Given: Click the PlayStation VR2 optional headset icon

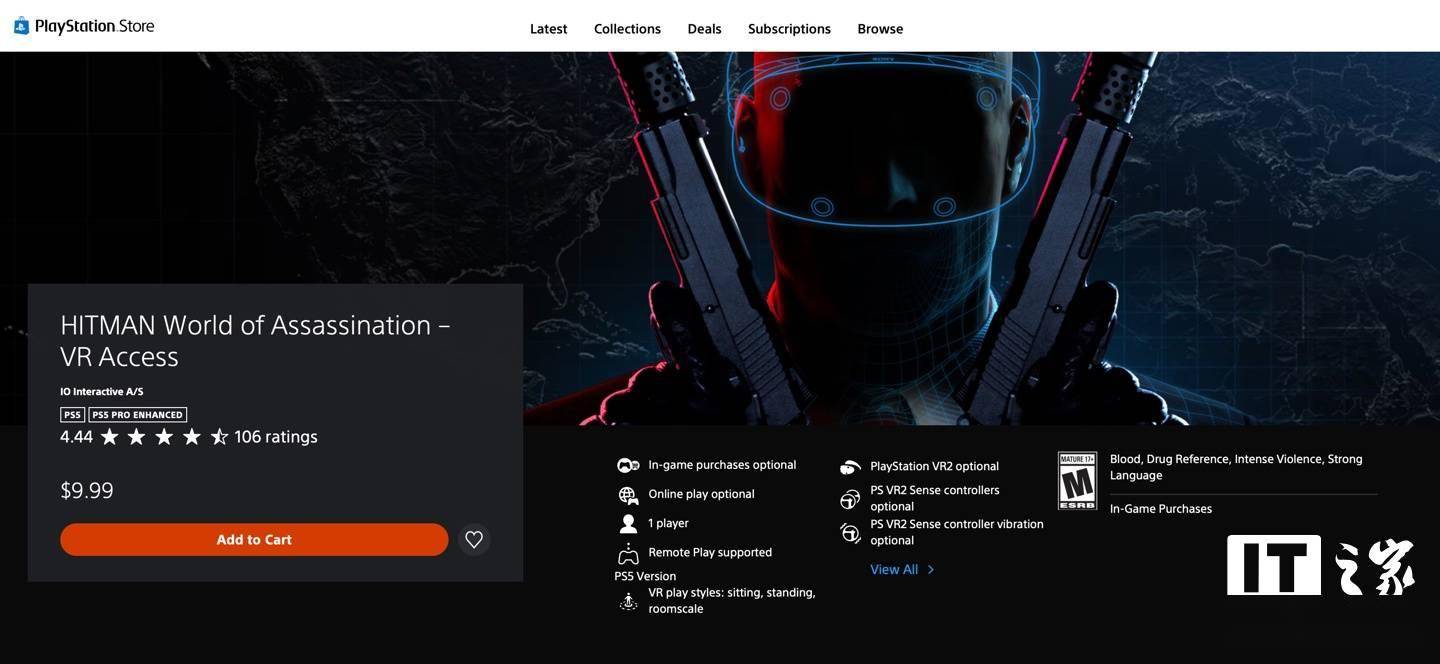Looking at the screenshot, I should point(850,467).
